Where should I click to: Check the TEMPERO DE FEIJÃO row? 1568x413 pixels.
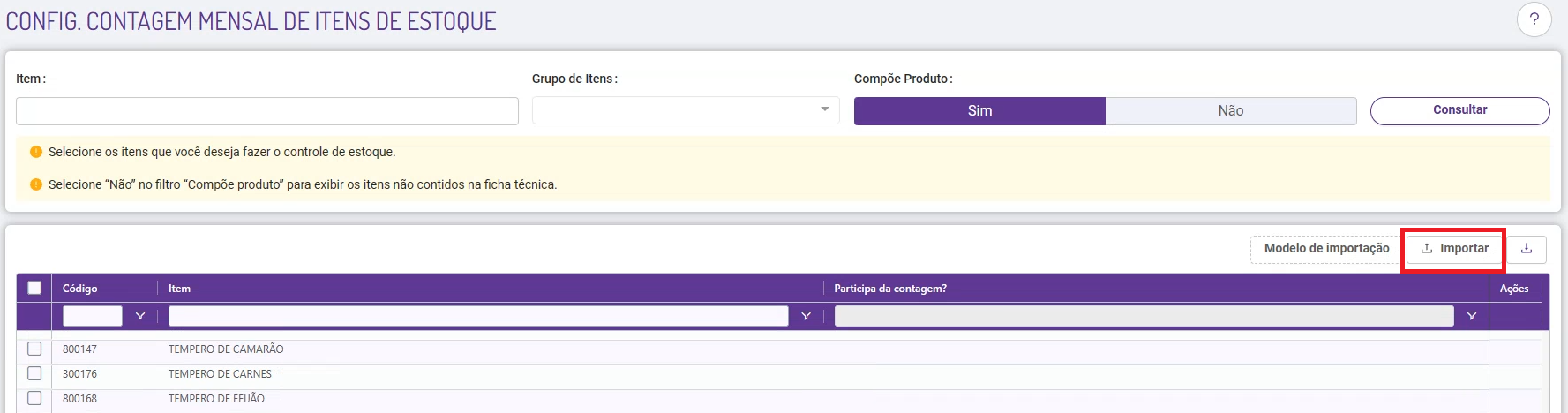tap(34, 398)
